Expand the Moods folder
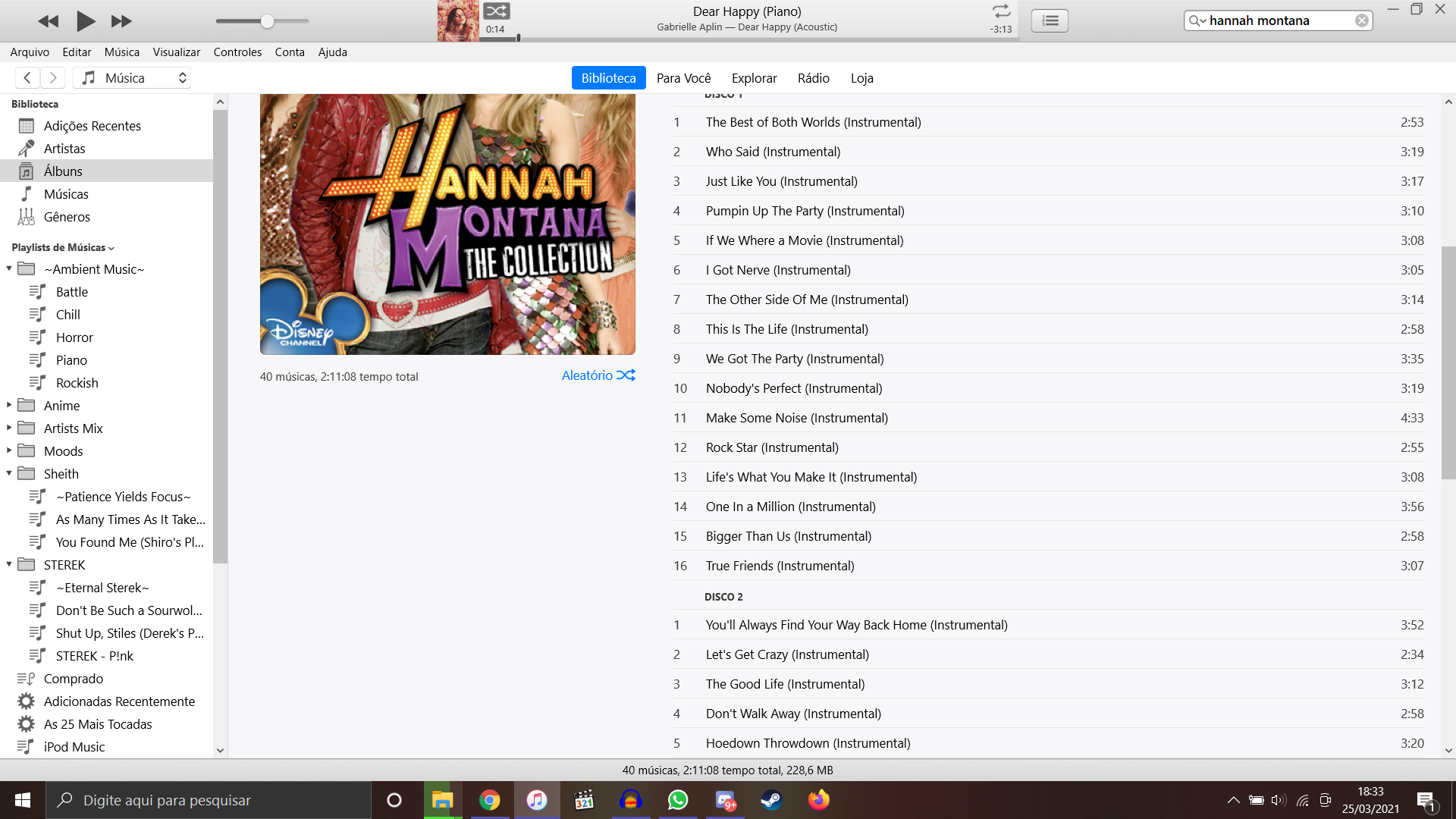 click(x=9, y=450)
